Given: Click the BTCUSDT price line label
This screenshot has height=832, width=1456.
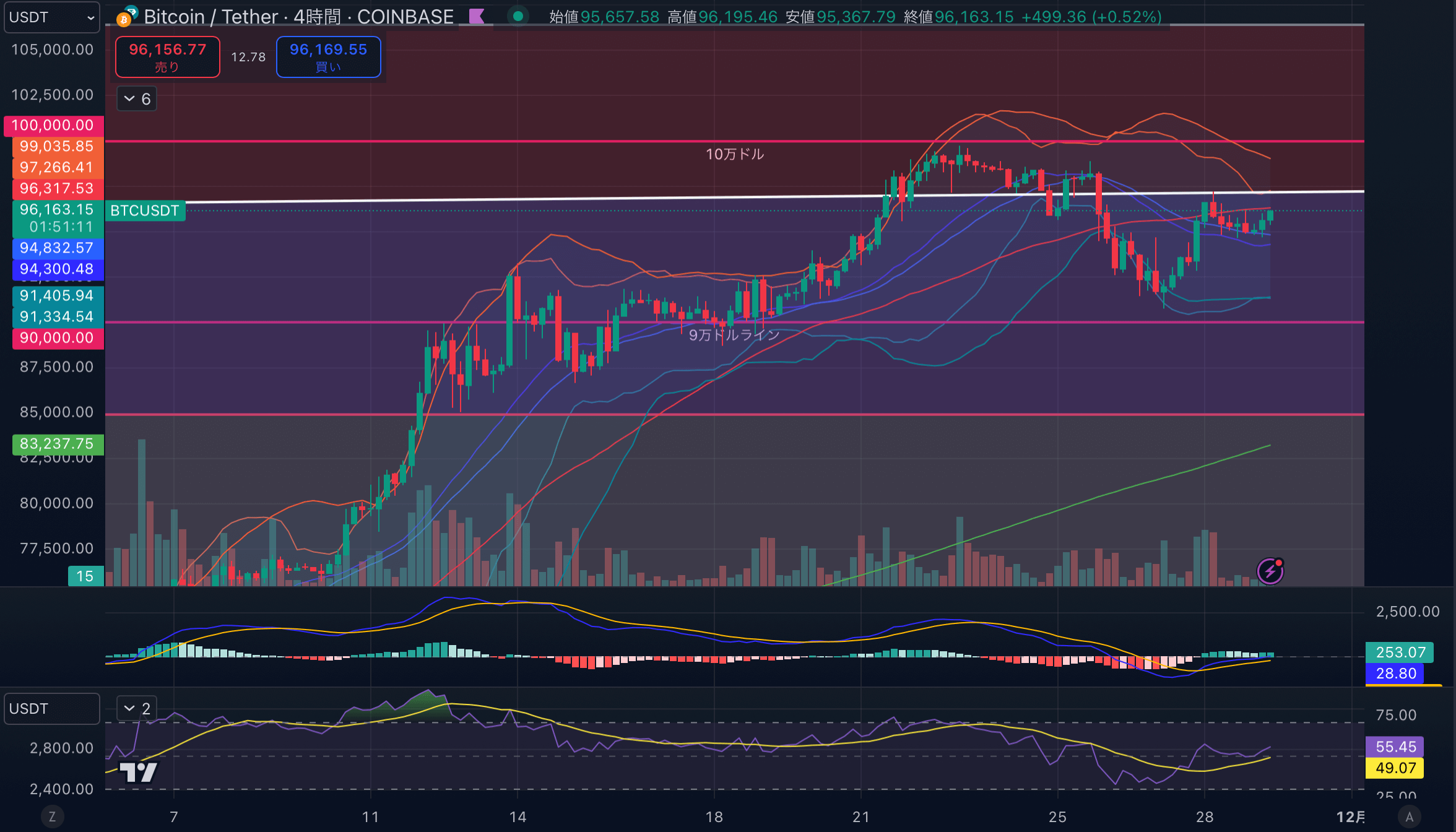Looking at the screenshot, I should point(145,210).
